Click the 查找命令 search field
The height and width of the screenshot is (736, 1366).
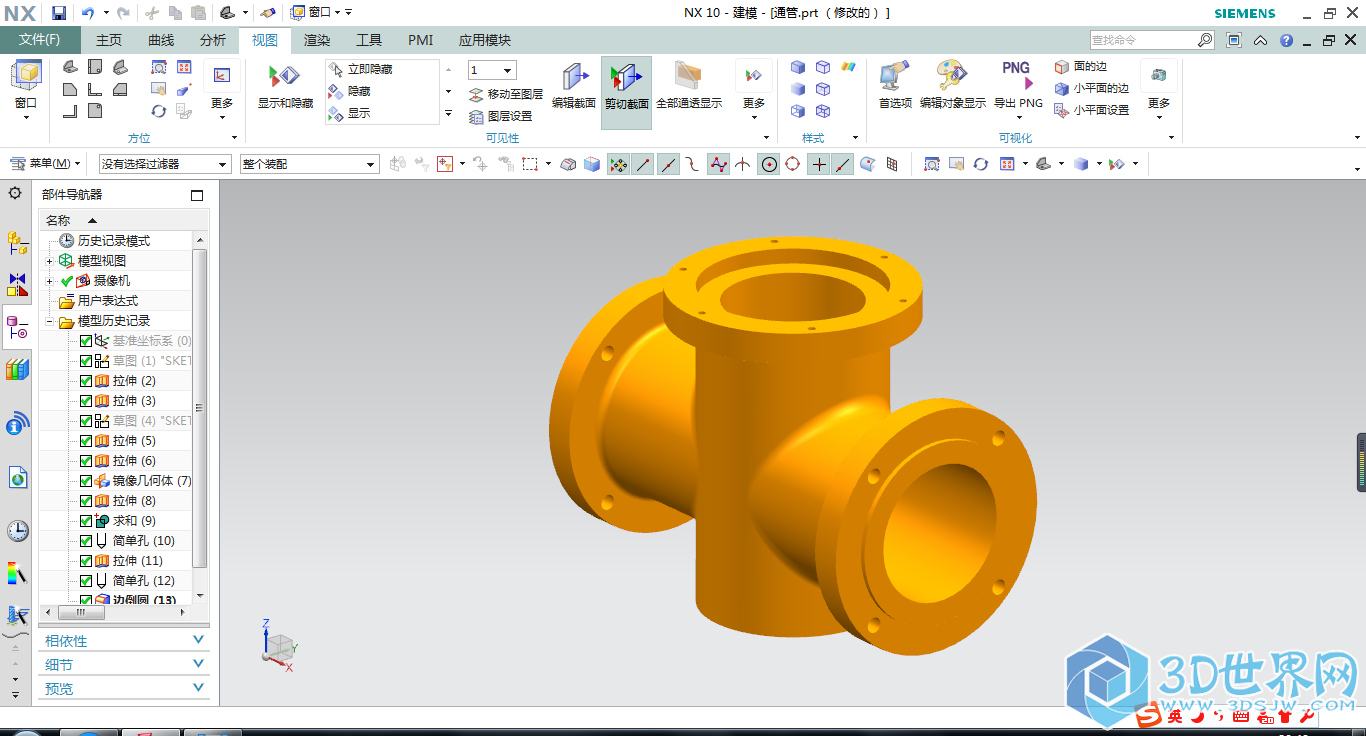coord(1142,40)
